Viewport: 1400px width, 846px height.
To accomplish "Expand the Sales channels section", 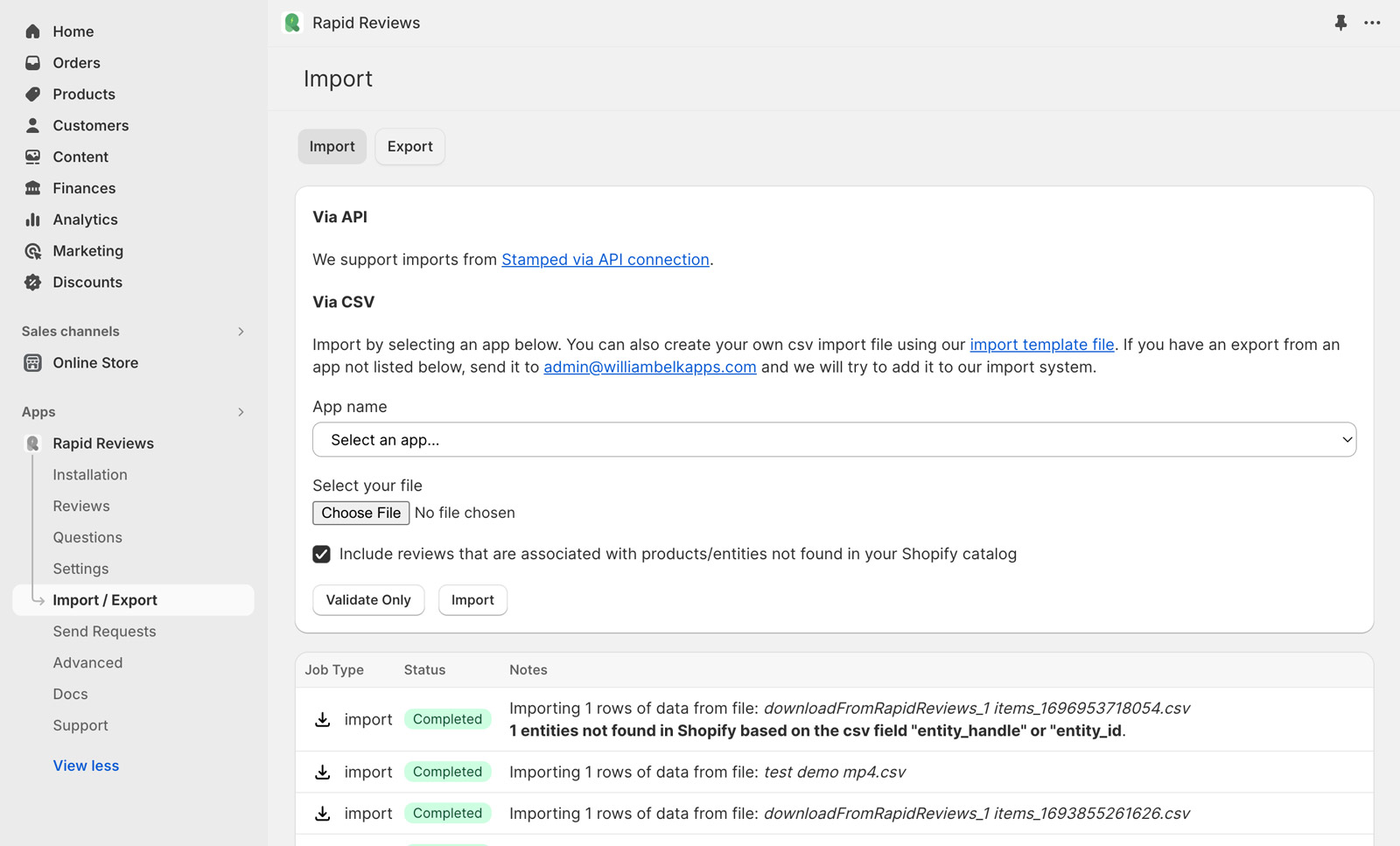I will pos(241,332).
